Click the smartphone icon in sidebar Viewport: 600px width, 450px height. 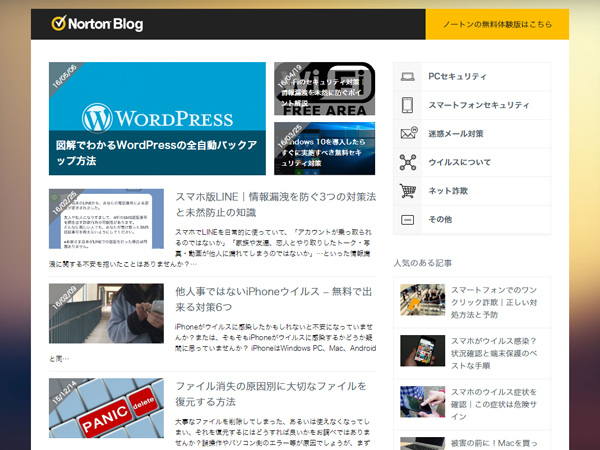[408, 105]
